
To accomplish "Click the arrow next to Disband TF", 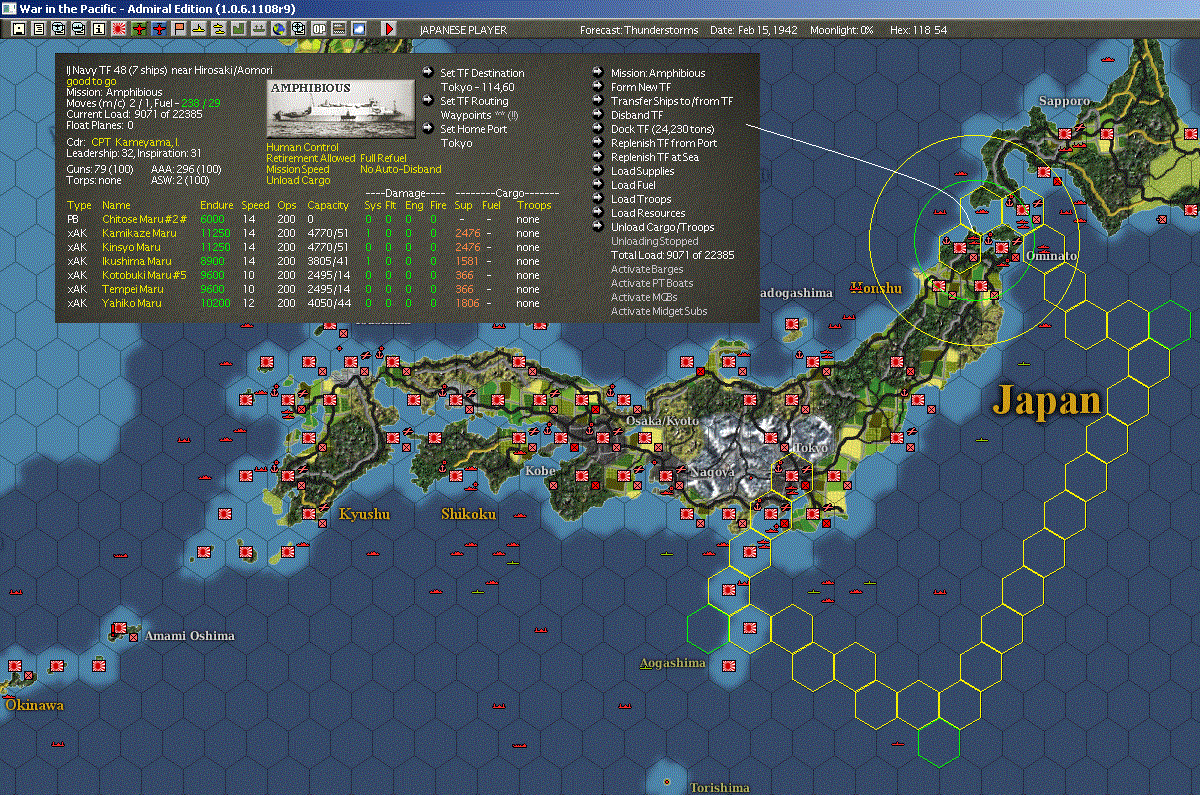I will [598, 115].
